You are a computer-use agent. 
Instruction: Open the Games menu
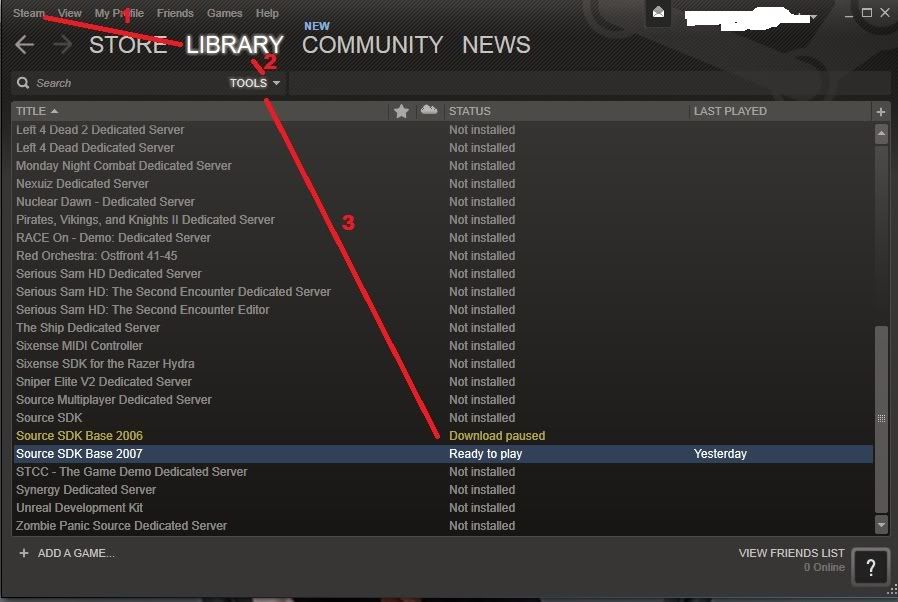coord(224,13)
